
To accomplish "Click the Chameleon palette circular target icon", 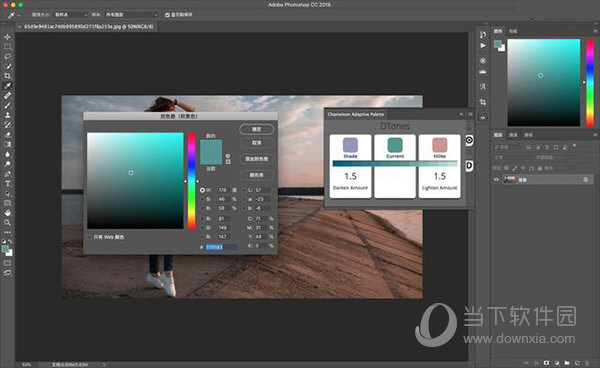I will click(470, 140).
